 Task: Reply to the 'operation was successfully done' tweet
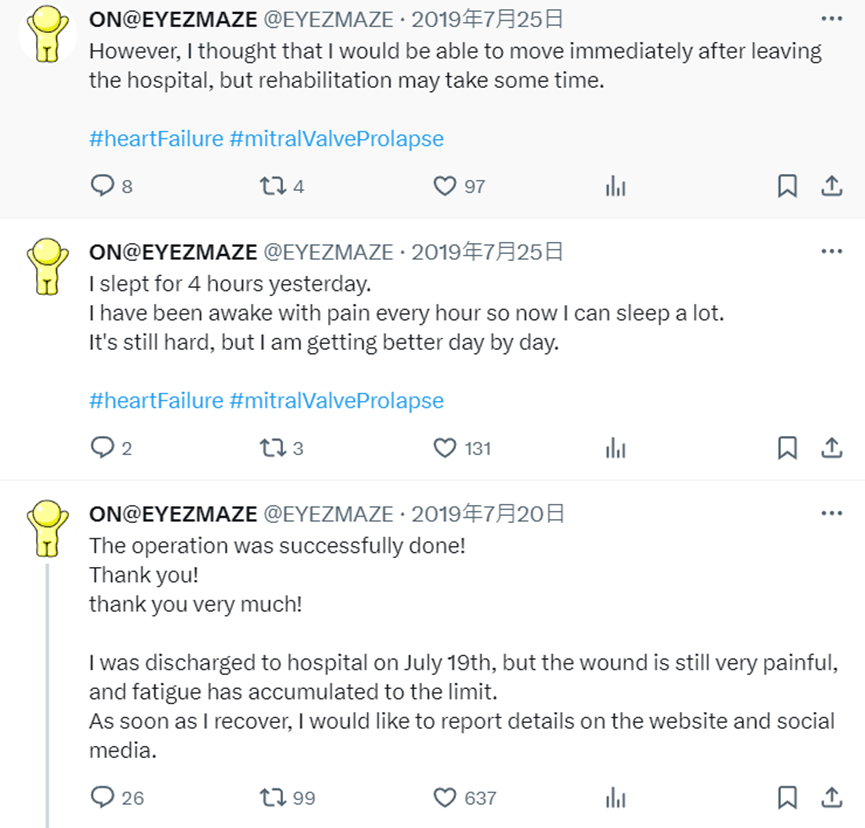click(103, 797)
